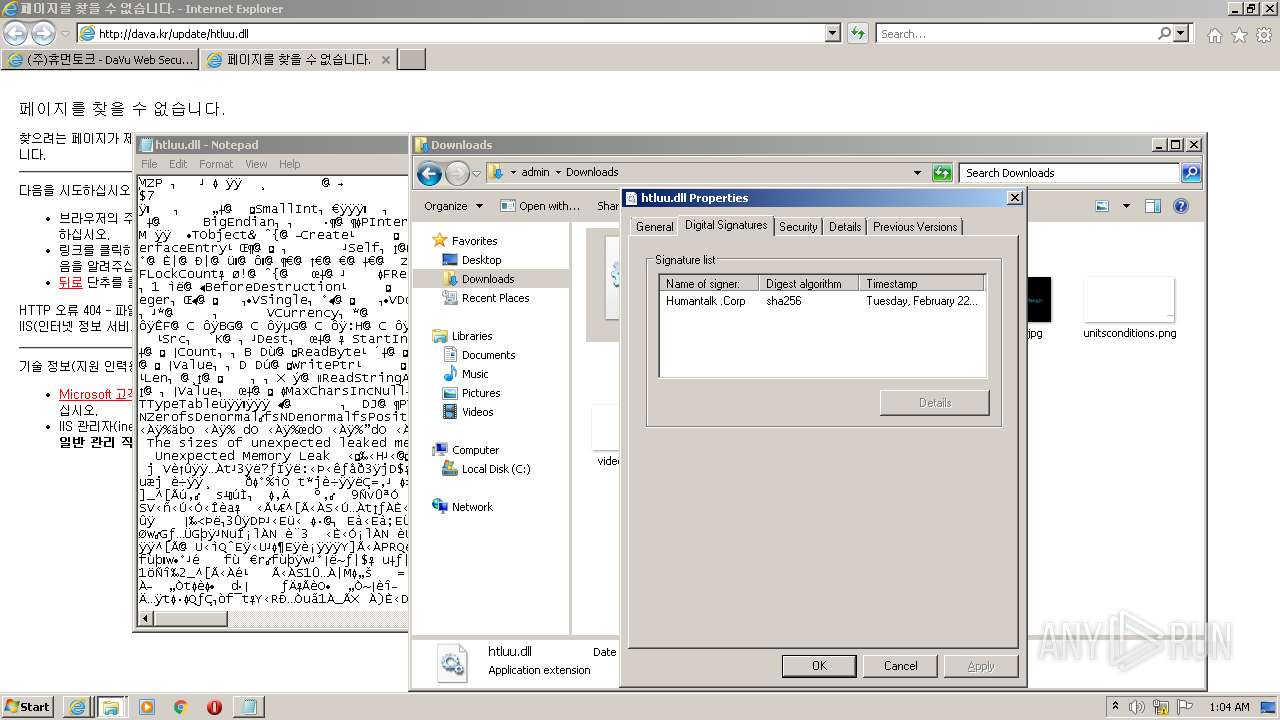Click admin in the Explorer breadcrumb

coord(535,172)
